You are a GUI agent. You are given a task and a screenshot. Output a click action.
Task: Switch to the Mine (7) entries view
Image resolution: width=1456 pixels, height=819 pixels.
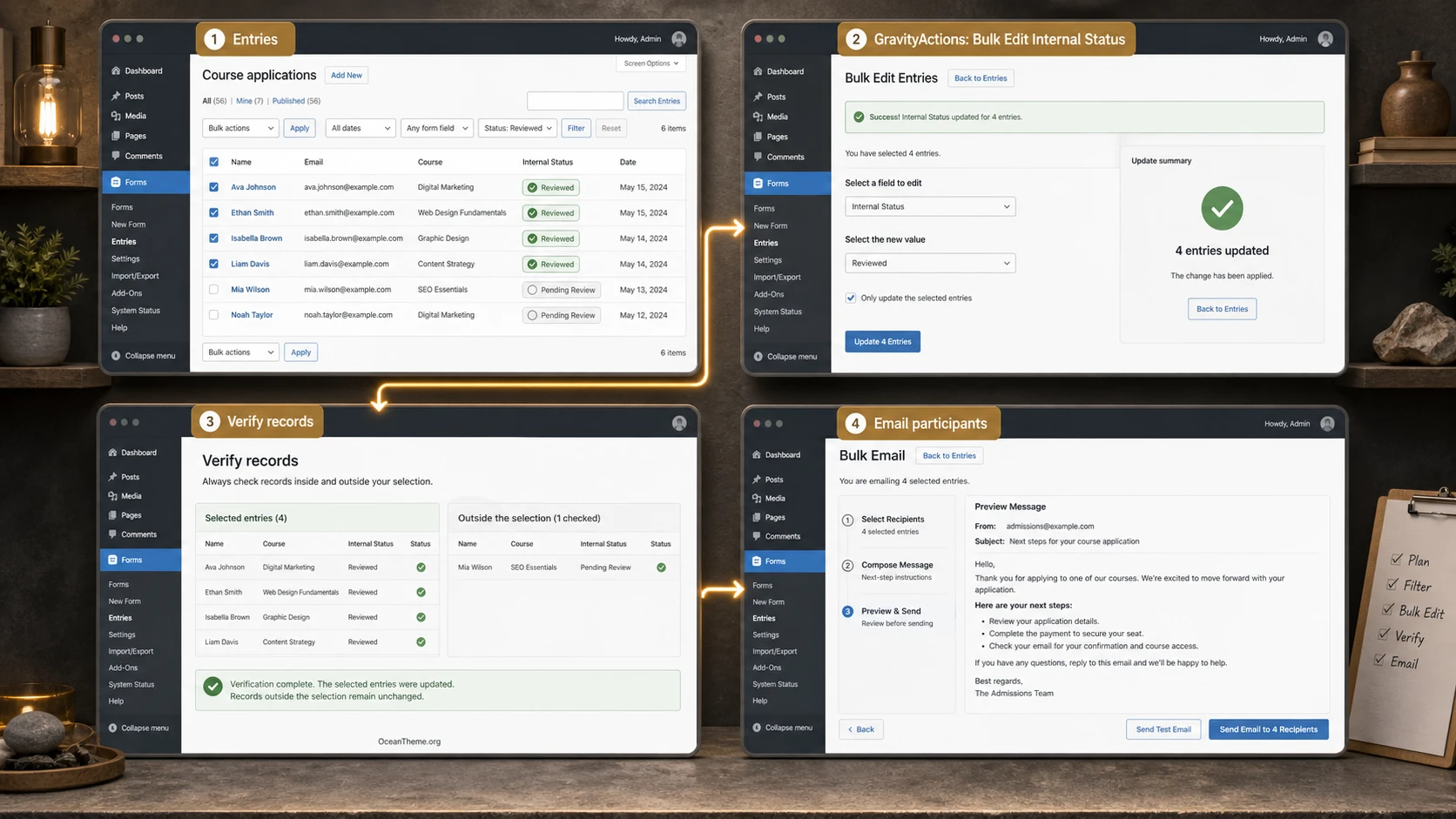(249, 101)
